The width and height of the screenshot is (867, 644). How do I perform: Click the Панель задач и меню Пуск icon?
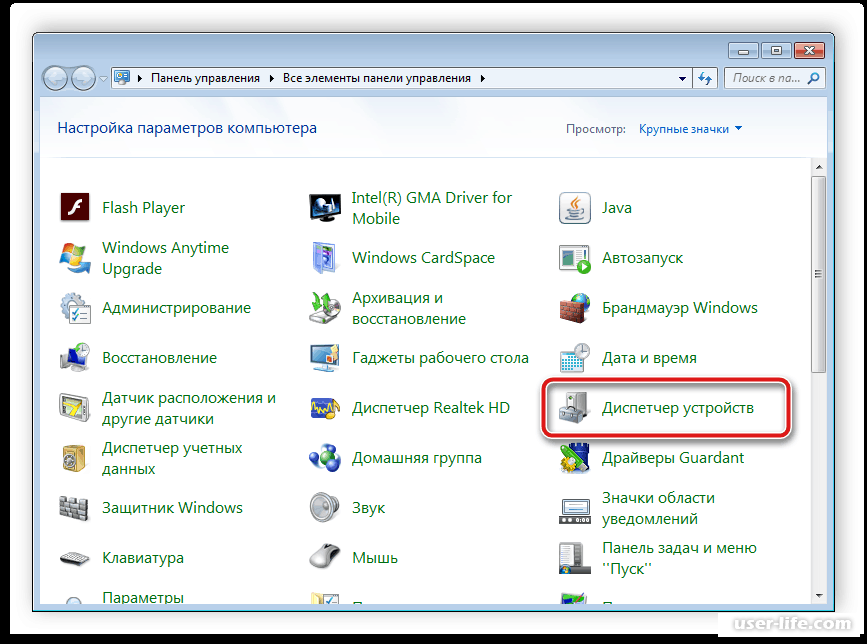coord(573,558)
